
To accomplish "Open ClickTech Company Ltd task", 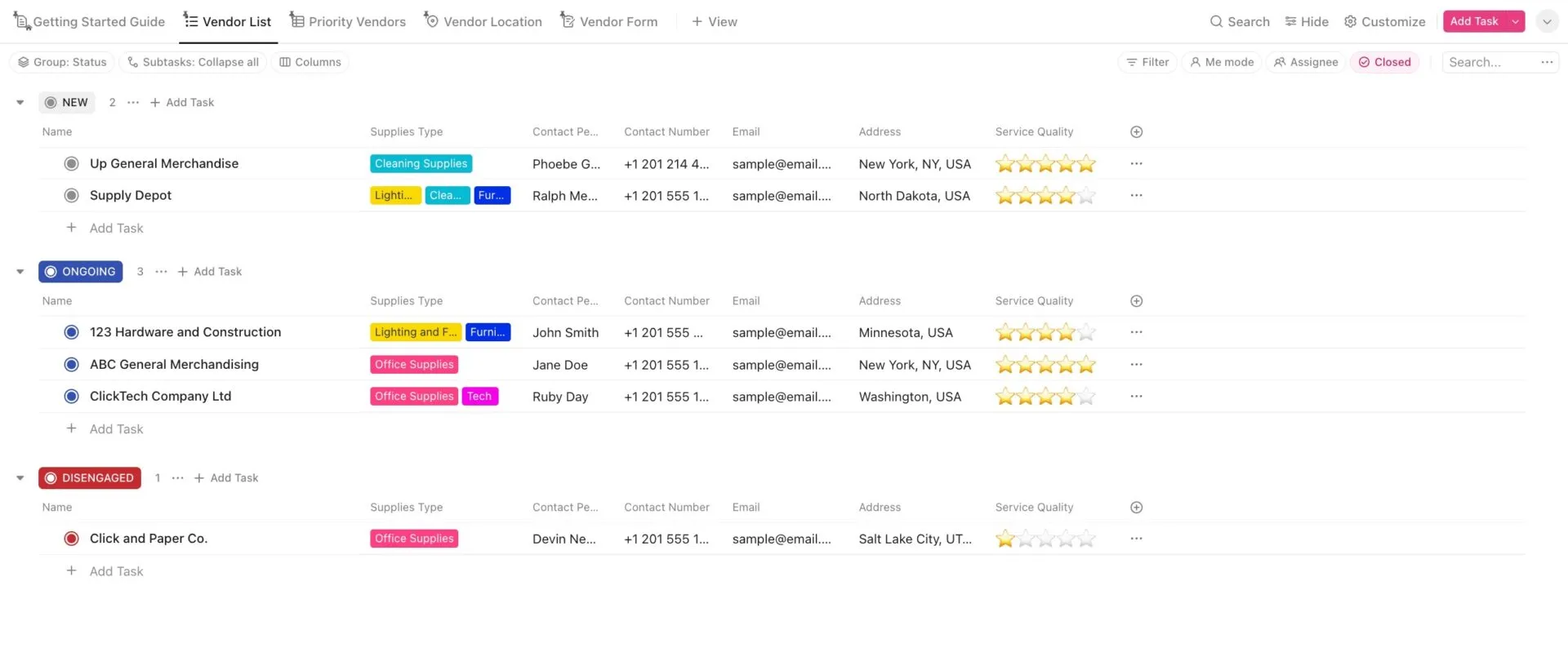I will [x=161, y=397].
